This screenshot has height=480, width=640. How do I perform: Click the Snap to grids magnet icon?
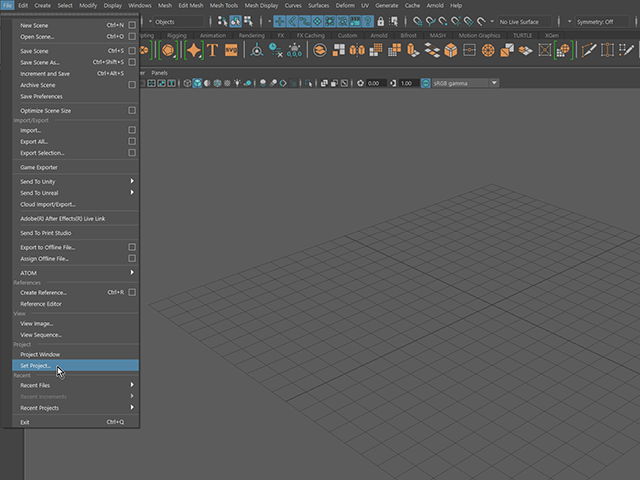417,21
